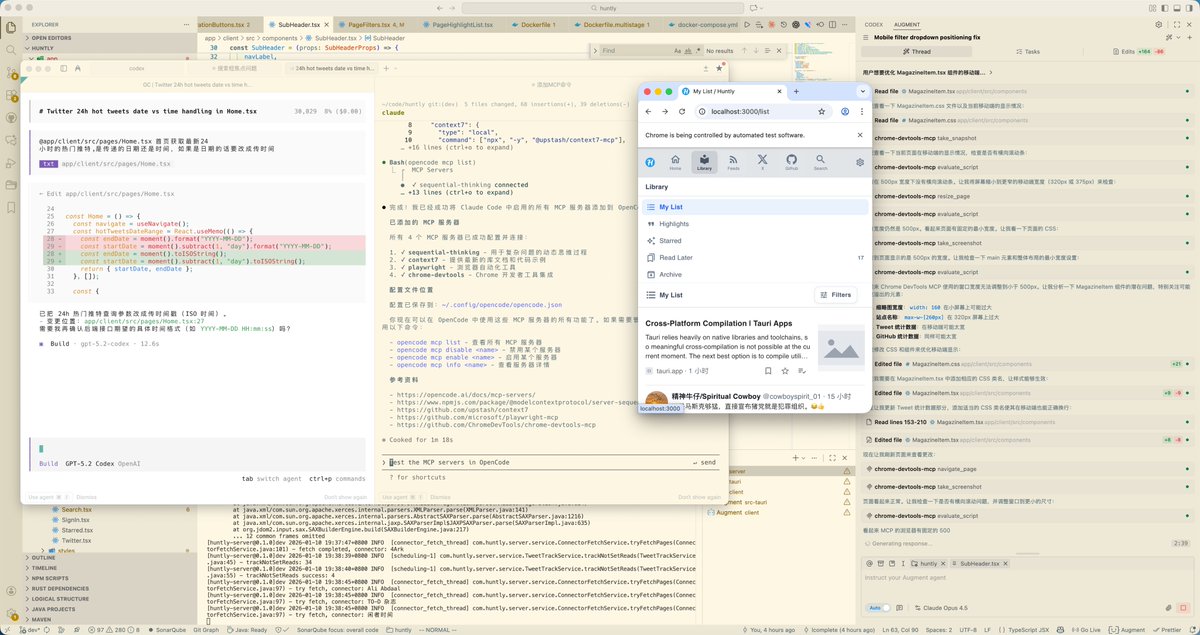The image size is (1200, 635).
Task: Go back in Chrome window
Action: tap(650, 112)
